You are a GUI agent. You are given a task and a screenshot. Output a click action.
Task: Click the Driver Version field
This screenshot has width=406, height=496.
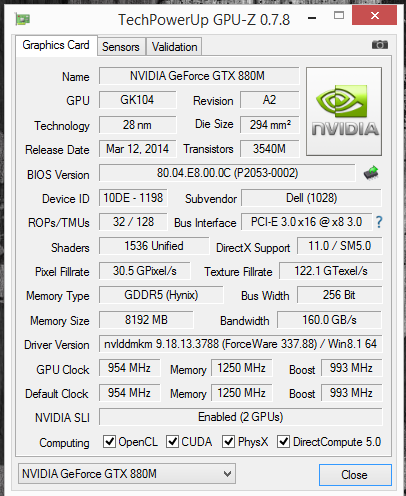(x=240, y=344)
